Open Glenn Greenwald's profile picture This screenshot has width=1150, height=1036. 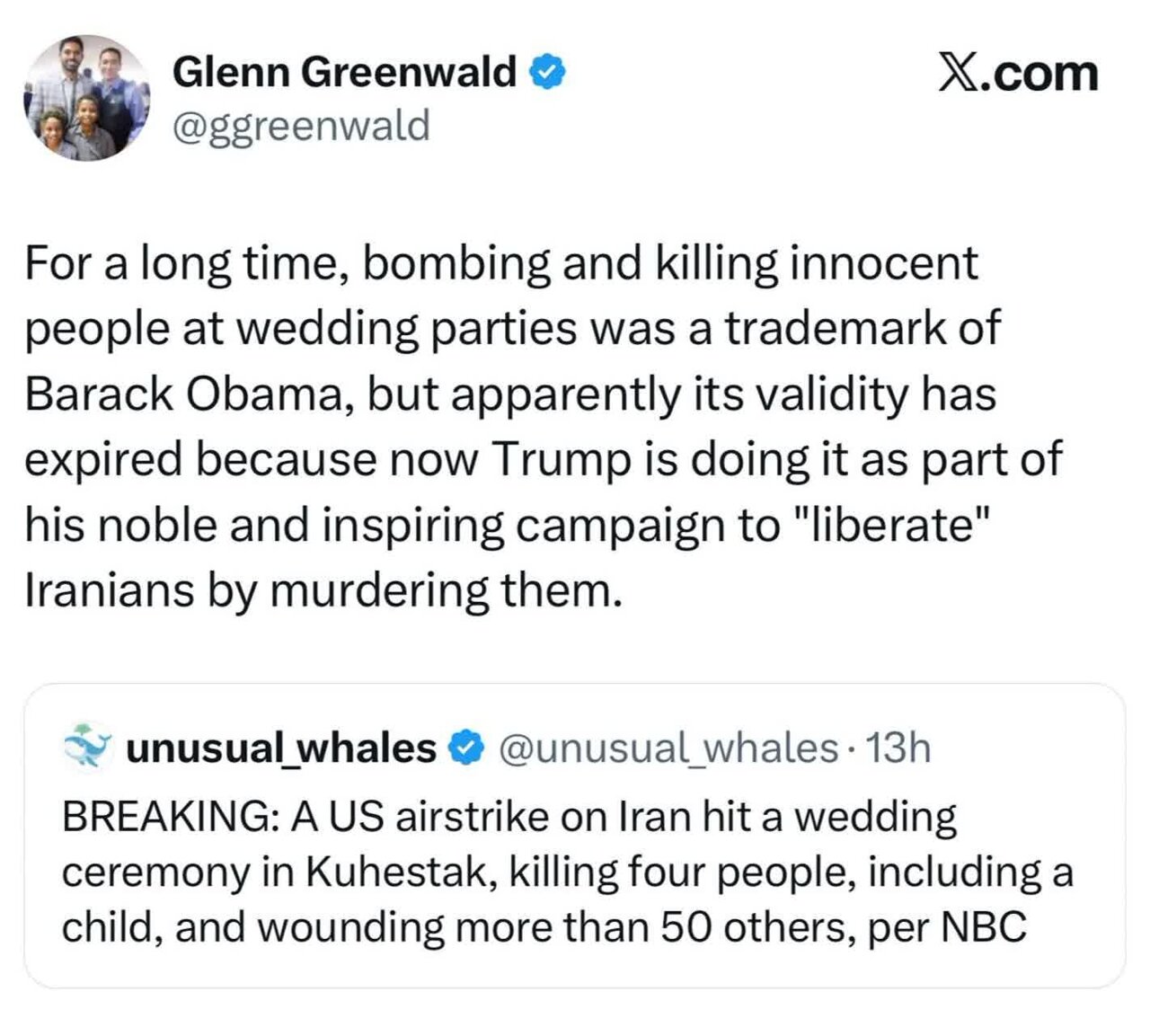click(87, 98)
